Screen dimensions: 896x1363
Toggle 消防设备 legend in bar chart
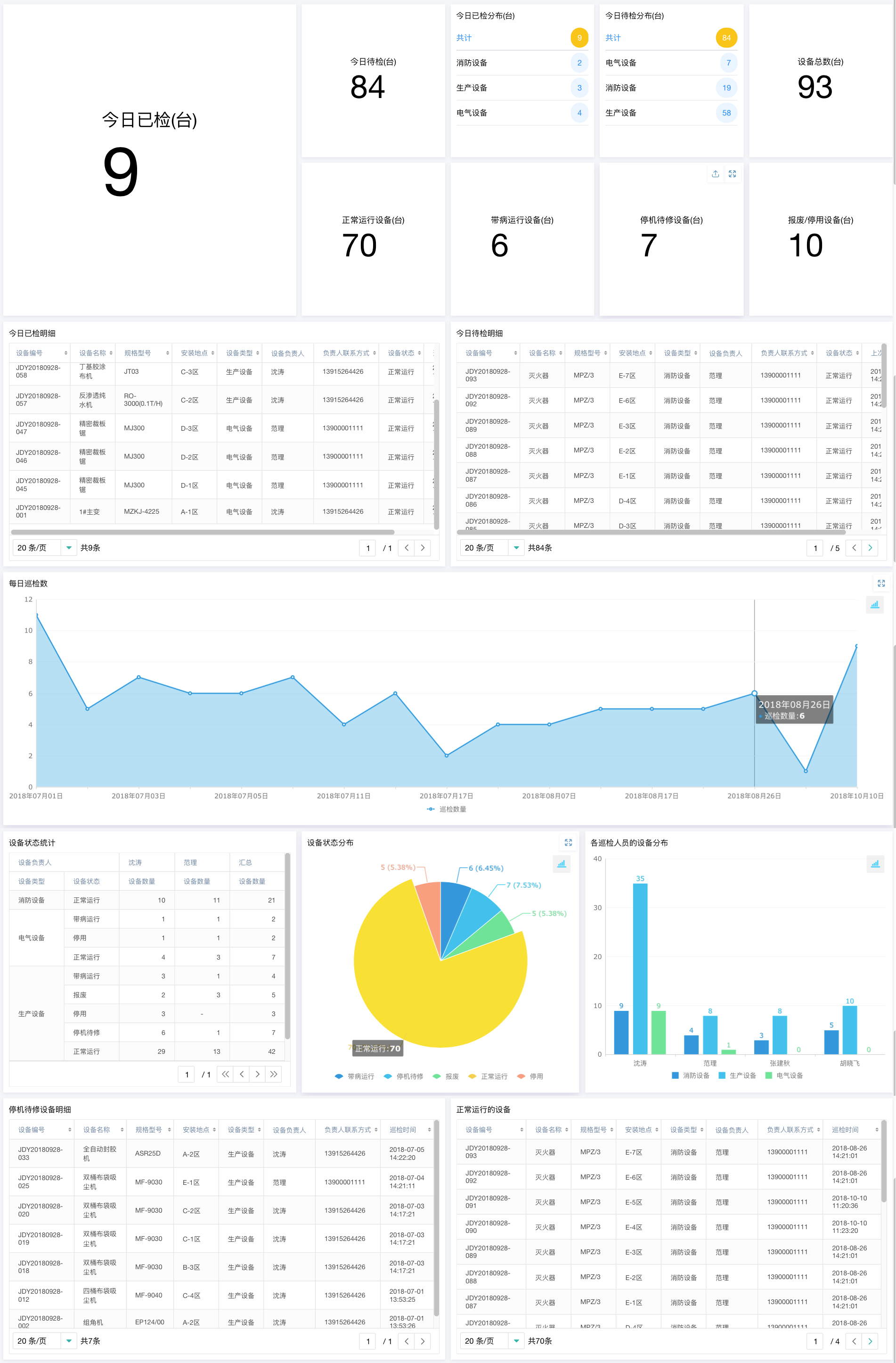tap(691, 1076)
